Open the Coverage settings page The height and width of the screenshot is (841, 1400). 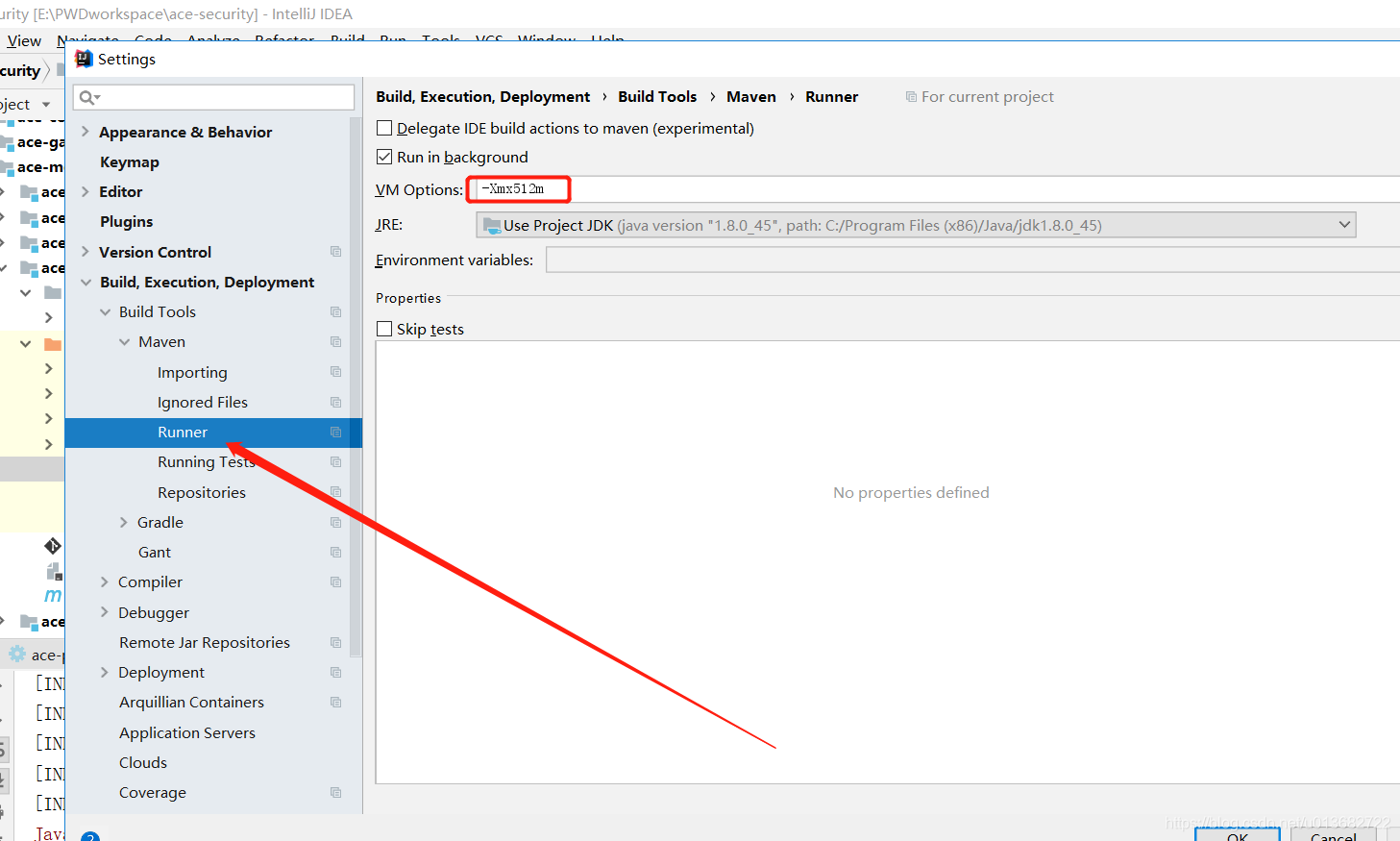[x=153, y=792]
